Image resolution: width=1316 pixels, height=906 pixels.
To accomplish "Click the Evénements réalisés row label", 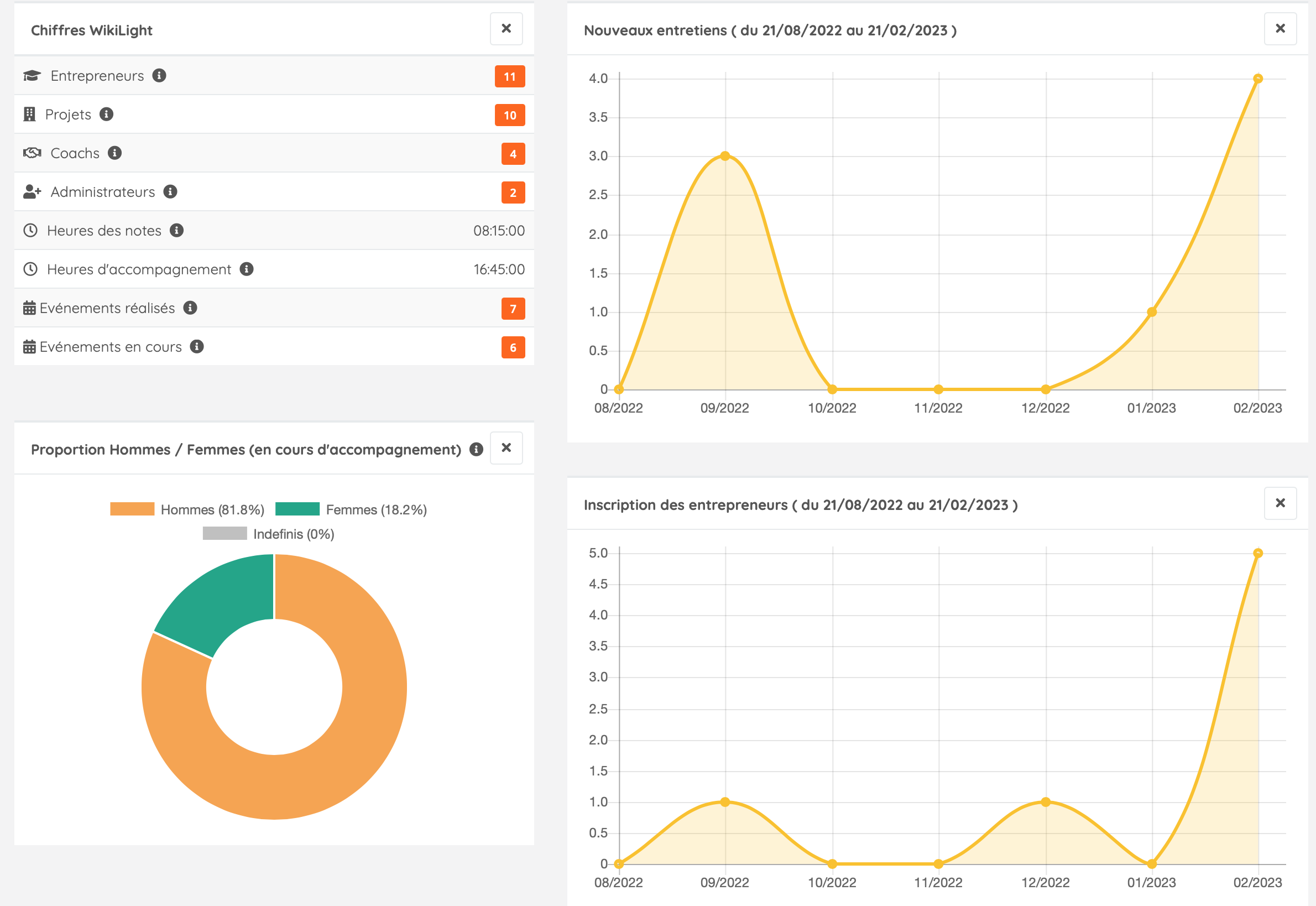I will [x=107, y=308].
